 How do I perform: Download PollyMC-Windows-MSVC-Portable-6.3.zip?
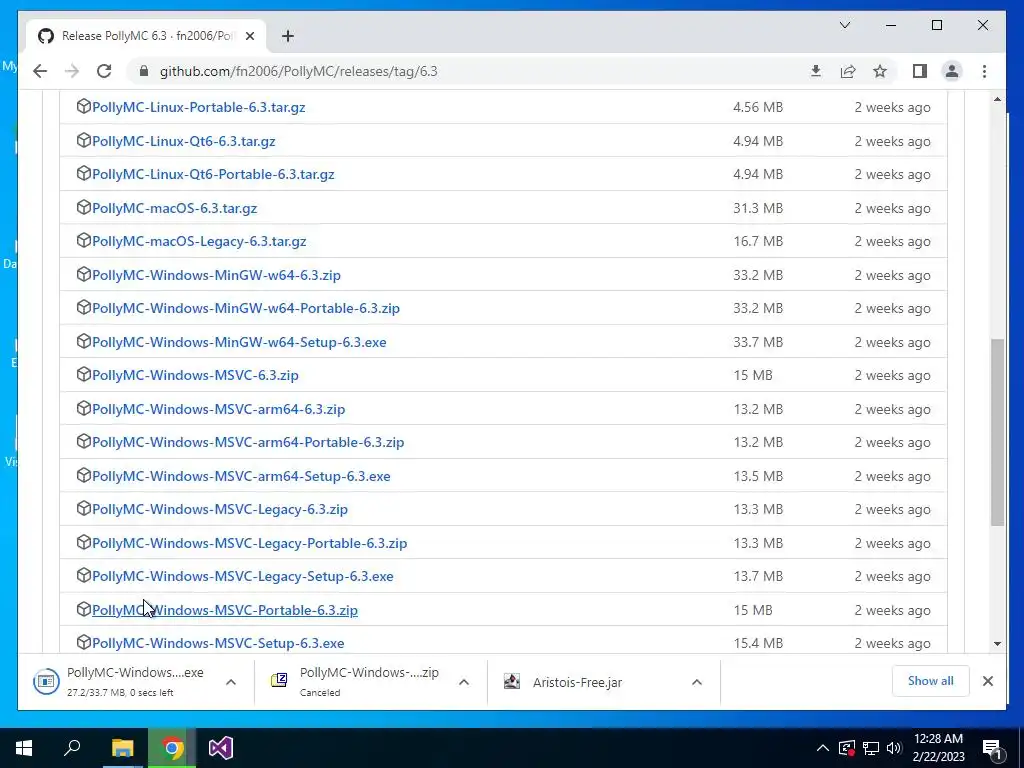pyautogui.click(x=225, y=610)
